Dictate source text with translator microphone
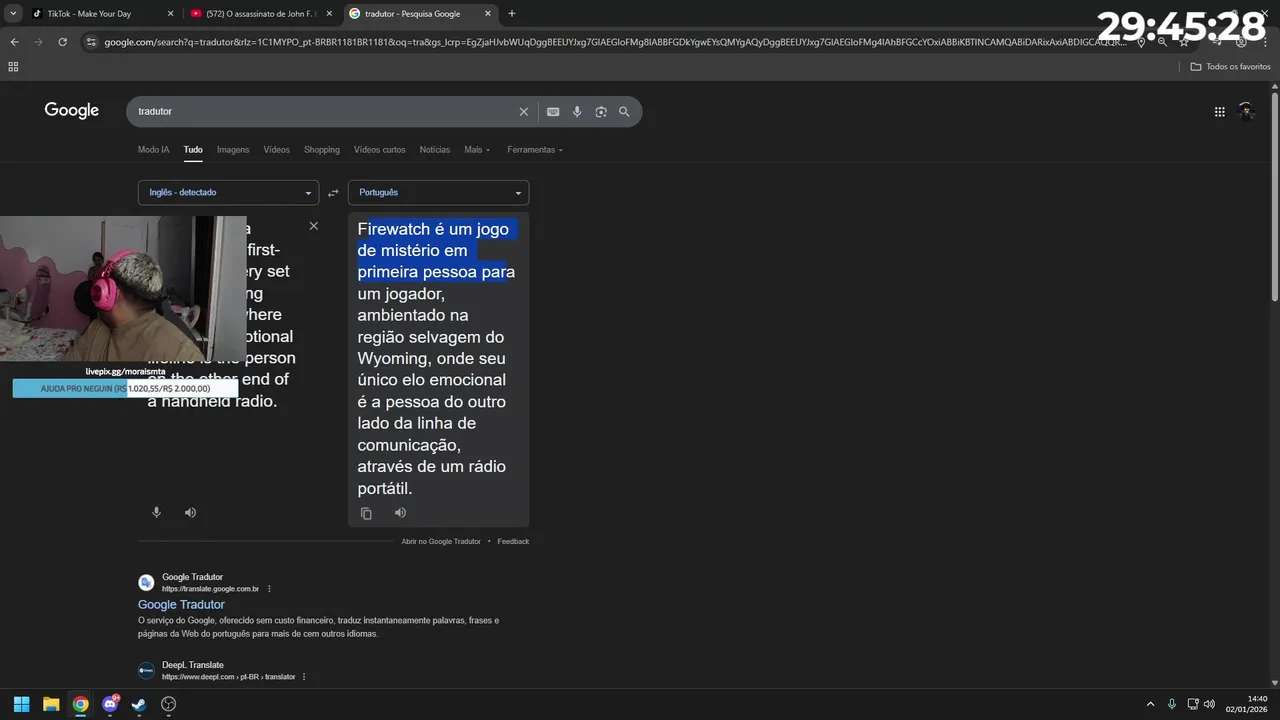 coord(156,512)
